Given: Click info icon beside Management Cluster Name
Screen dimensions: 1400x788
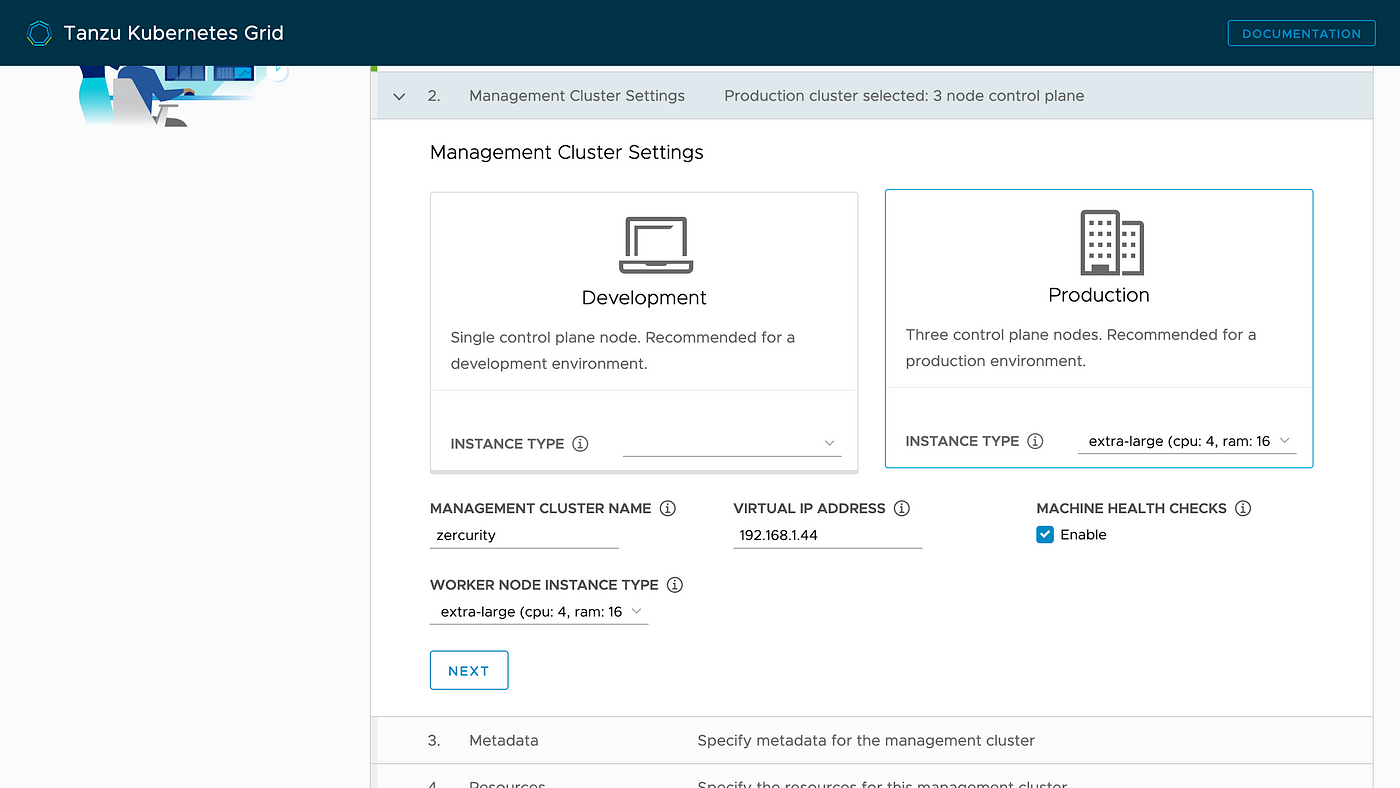Looking at the screenshot, I should tap(668, 508).
